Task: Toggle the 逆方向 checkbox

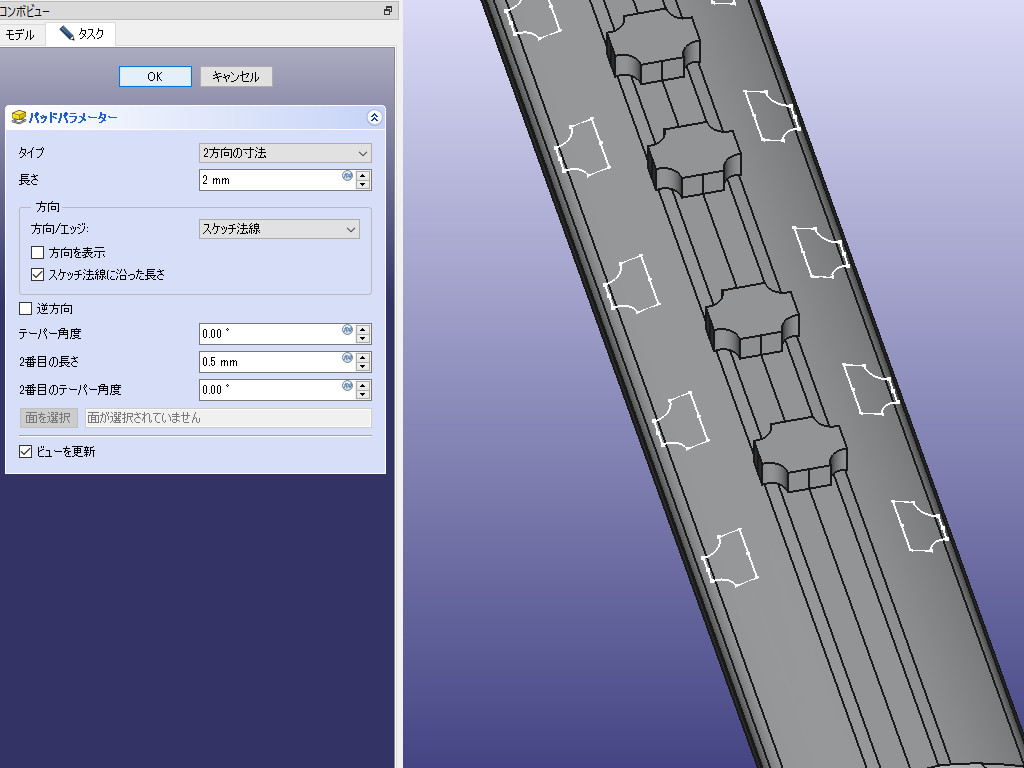Action: tap(26, 309)
